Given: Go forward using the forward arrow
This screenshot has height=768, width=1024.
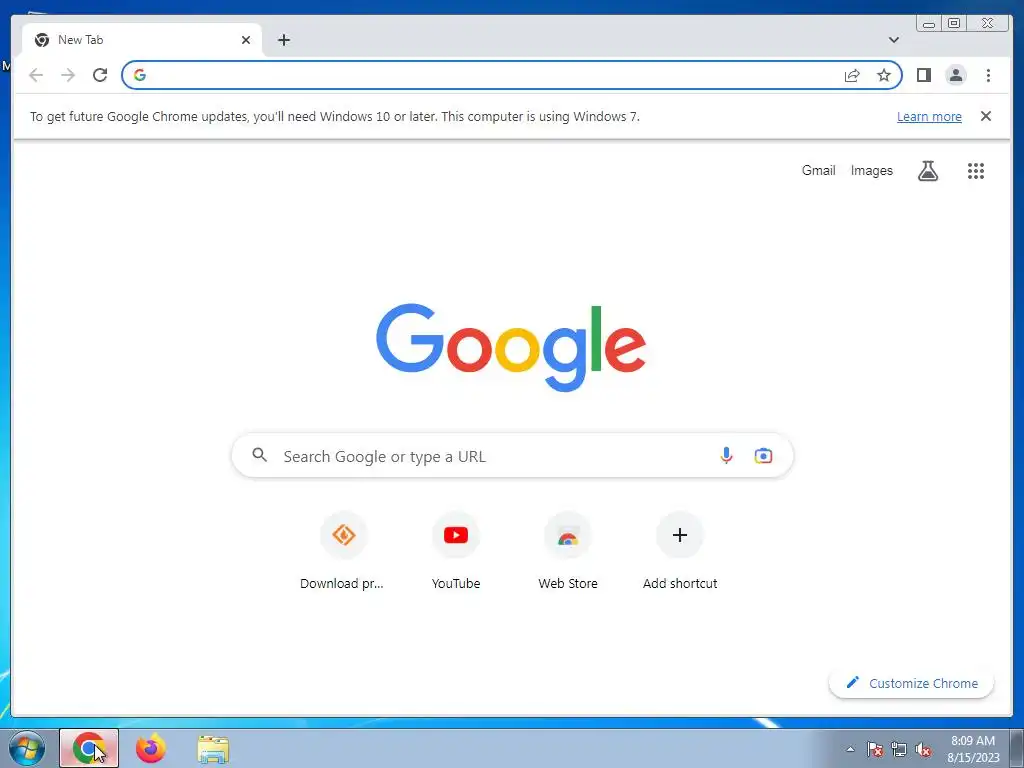Looking at the screenshot, I should point(68,75).
